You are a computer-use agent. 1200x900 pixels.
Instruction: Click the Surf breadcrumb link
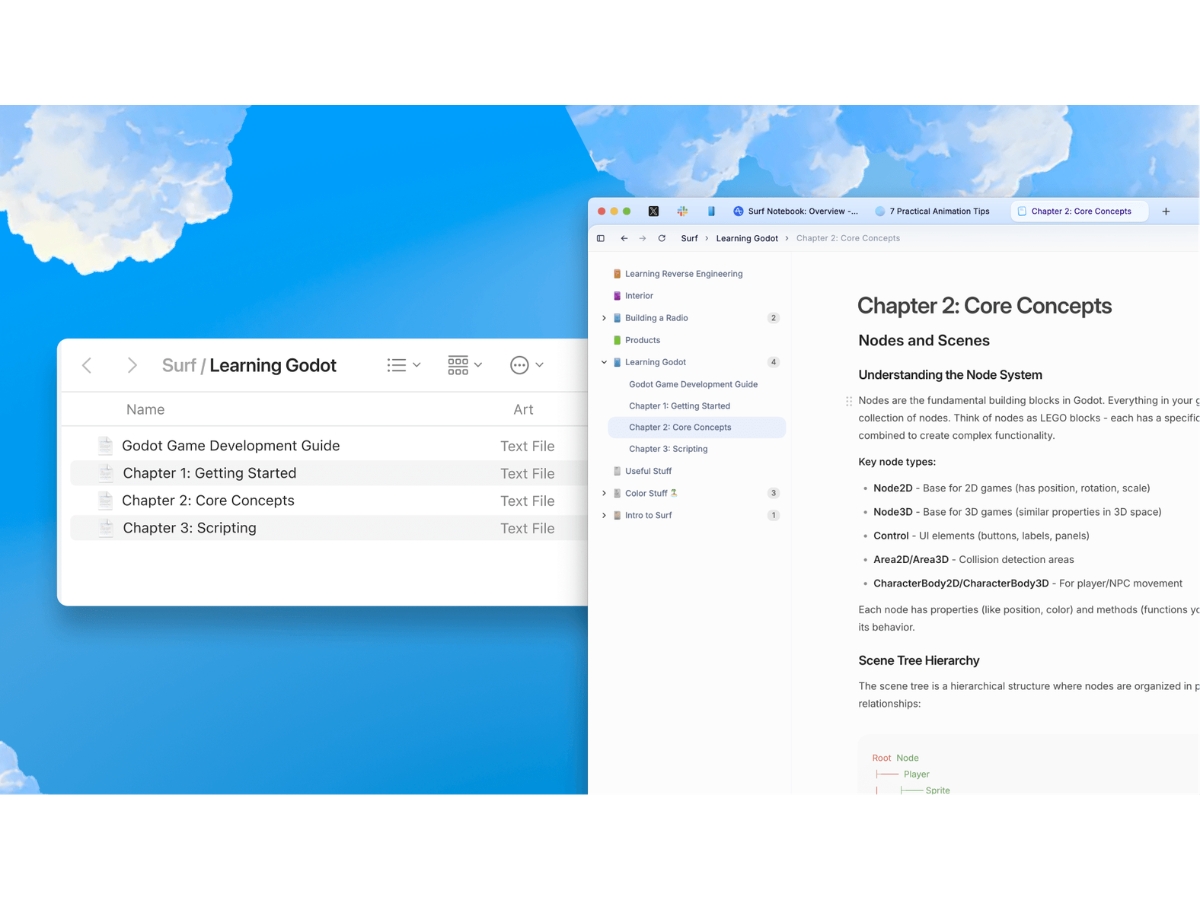[689, 238]
